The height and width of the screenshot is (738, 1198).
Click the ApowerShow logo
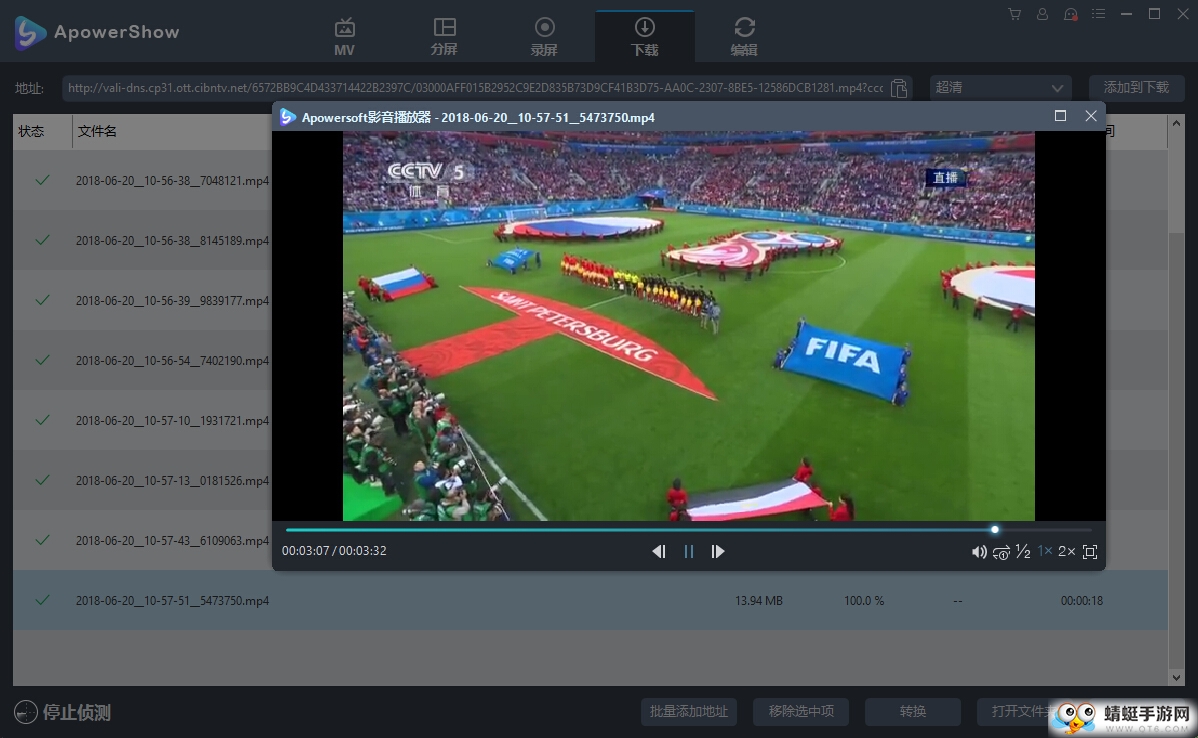tap(97, 32)
